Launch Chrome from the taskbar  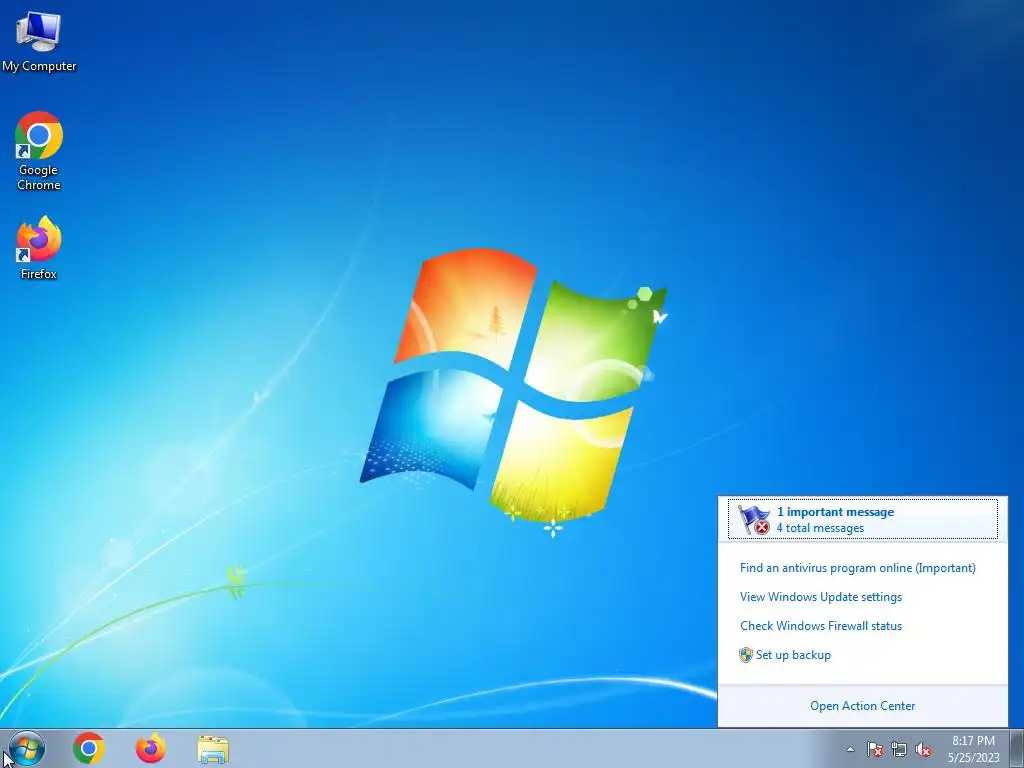tap(89, 748)
